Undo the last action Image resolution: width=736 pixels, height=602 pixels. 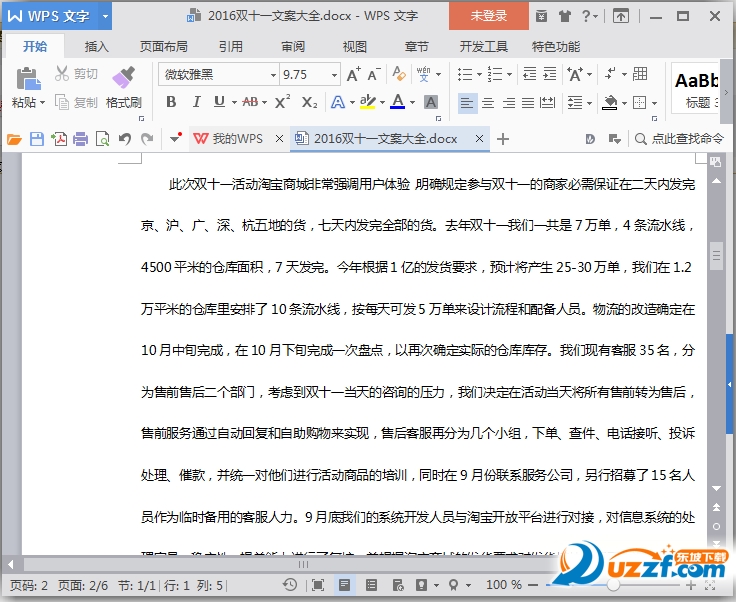pyautogui.click(x=125, y=139)
